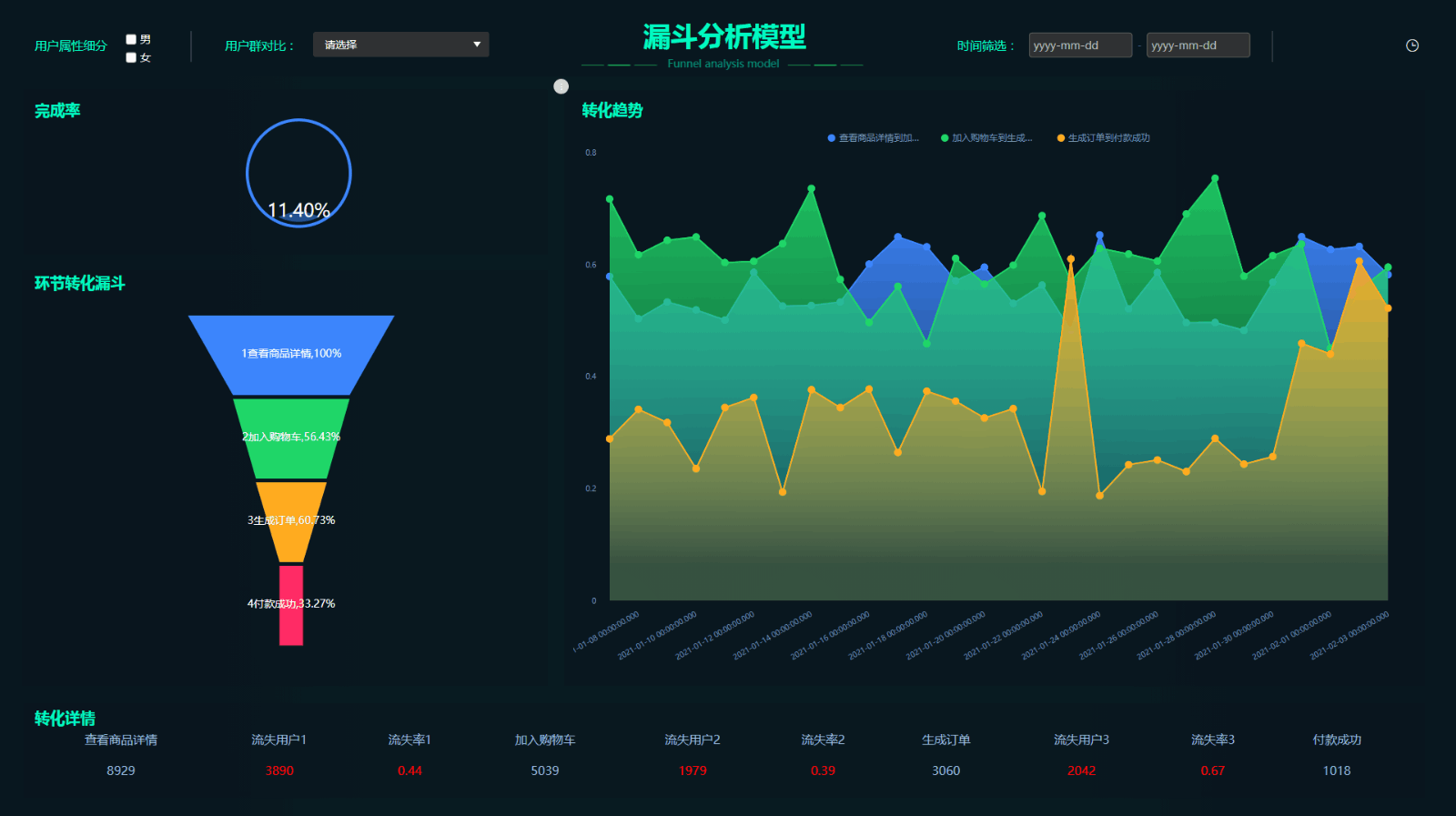Click the 2021-02-03 x-axis date label

[x=1350, y=635]
